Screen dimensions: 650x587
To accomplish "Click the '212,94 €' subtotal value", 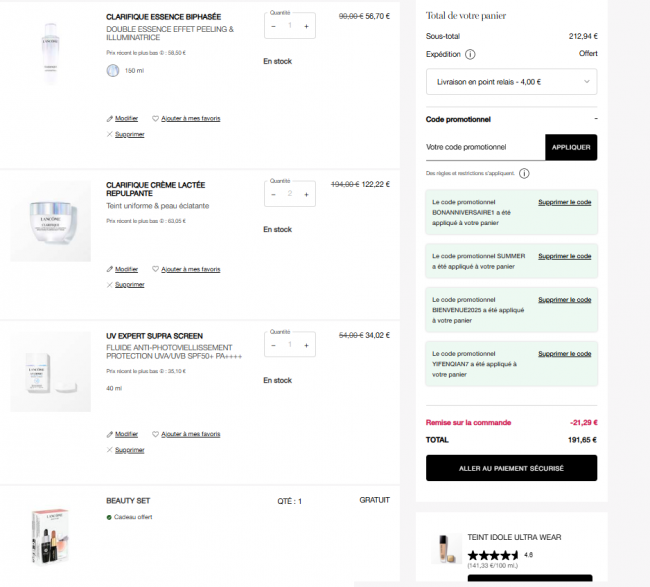I will (x=583, y=36).
